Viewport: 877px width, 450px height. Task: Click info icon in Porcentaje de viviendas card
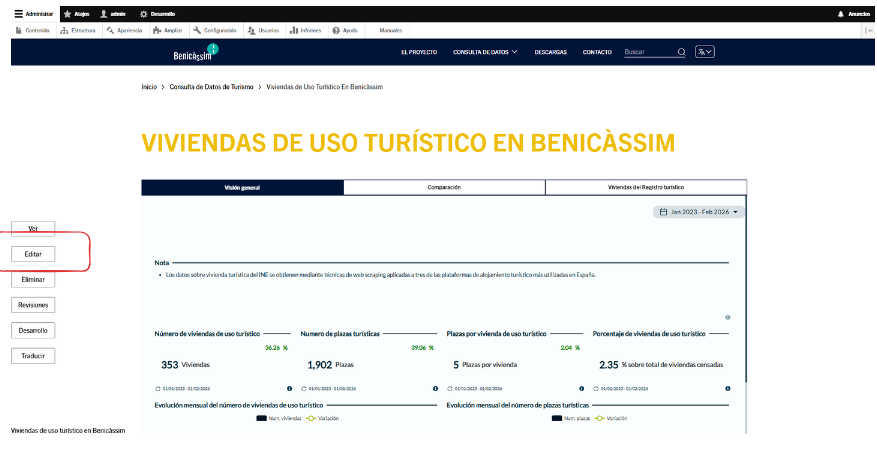(728, 389)
